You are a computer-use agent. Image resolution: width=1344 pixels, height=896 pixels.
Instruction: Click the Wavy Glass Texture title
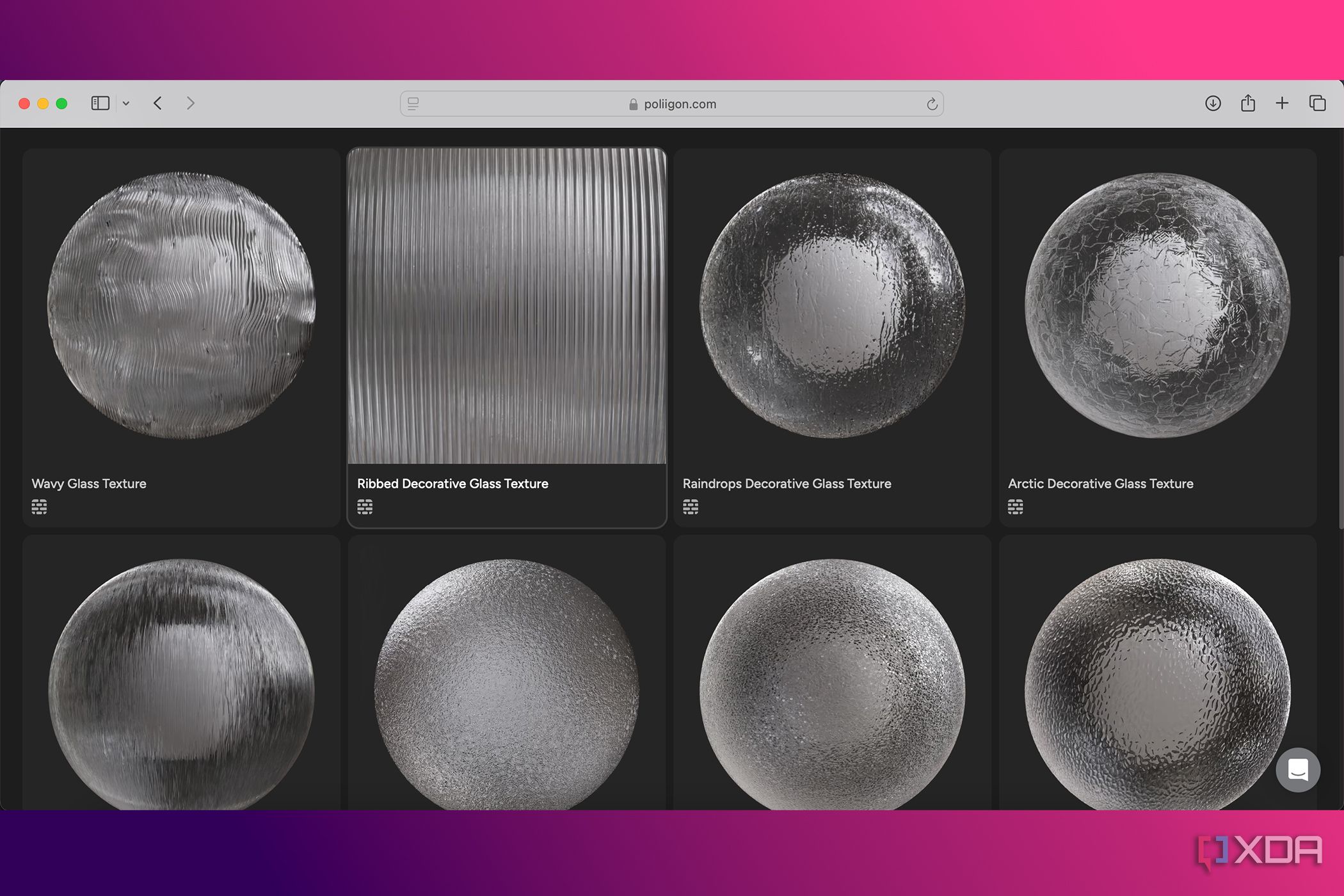point(89,484)
